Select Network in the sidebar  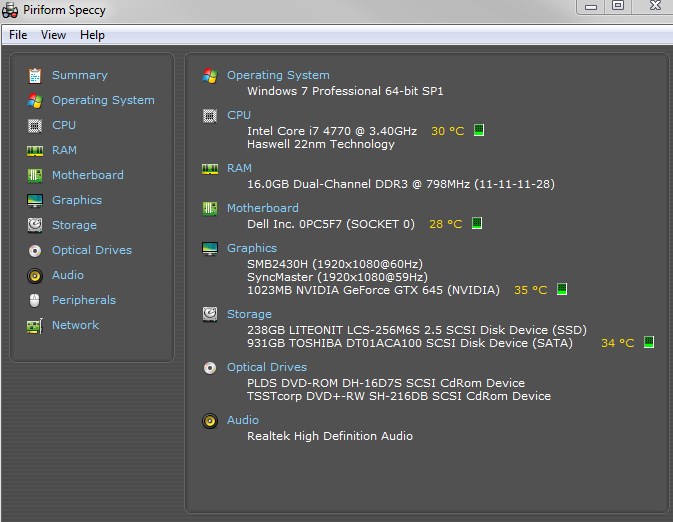[76, 325]
